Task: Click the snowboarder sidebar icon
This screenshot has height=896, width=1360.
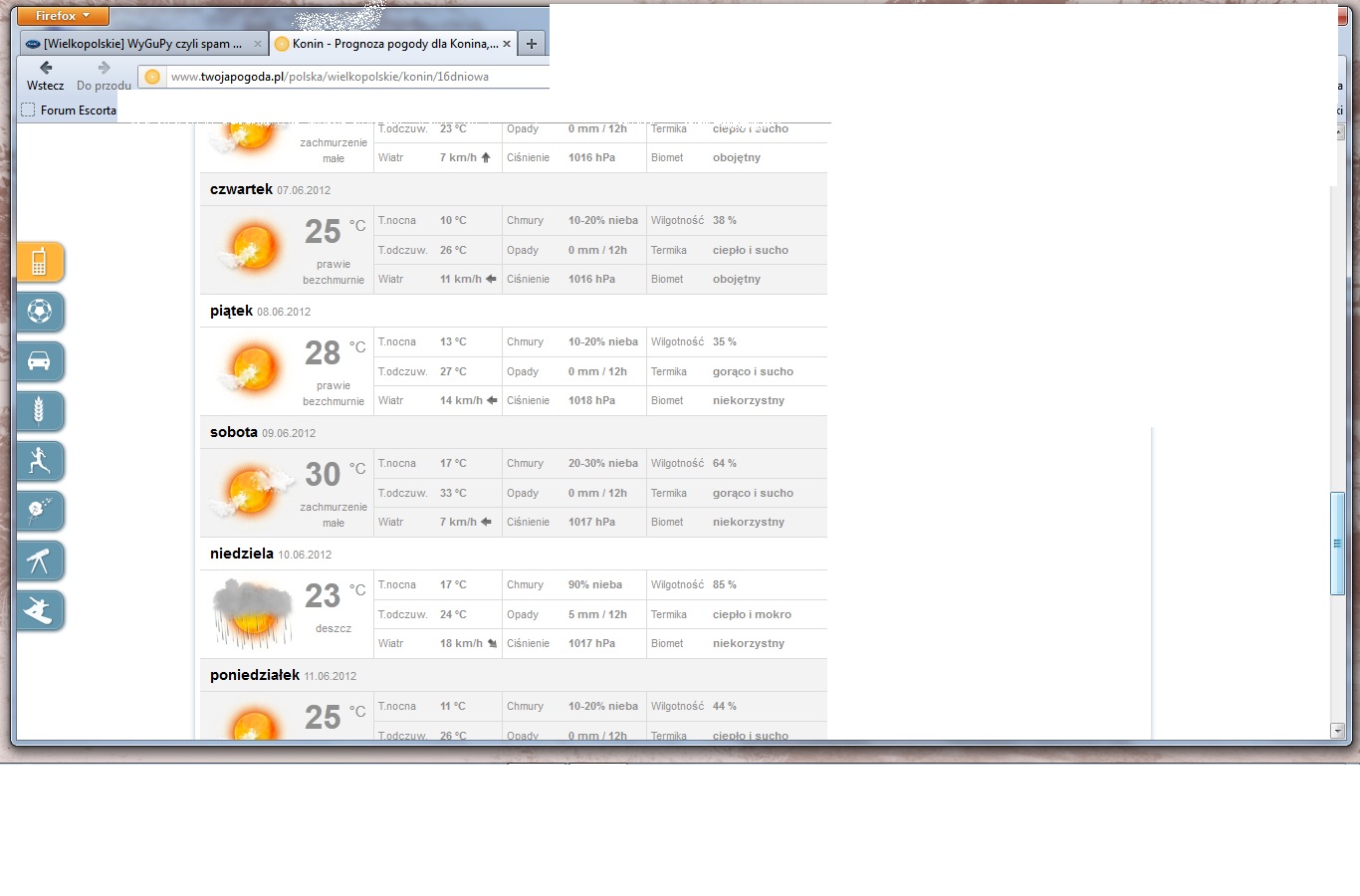Action: [x=39, y=610]
